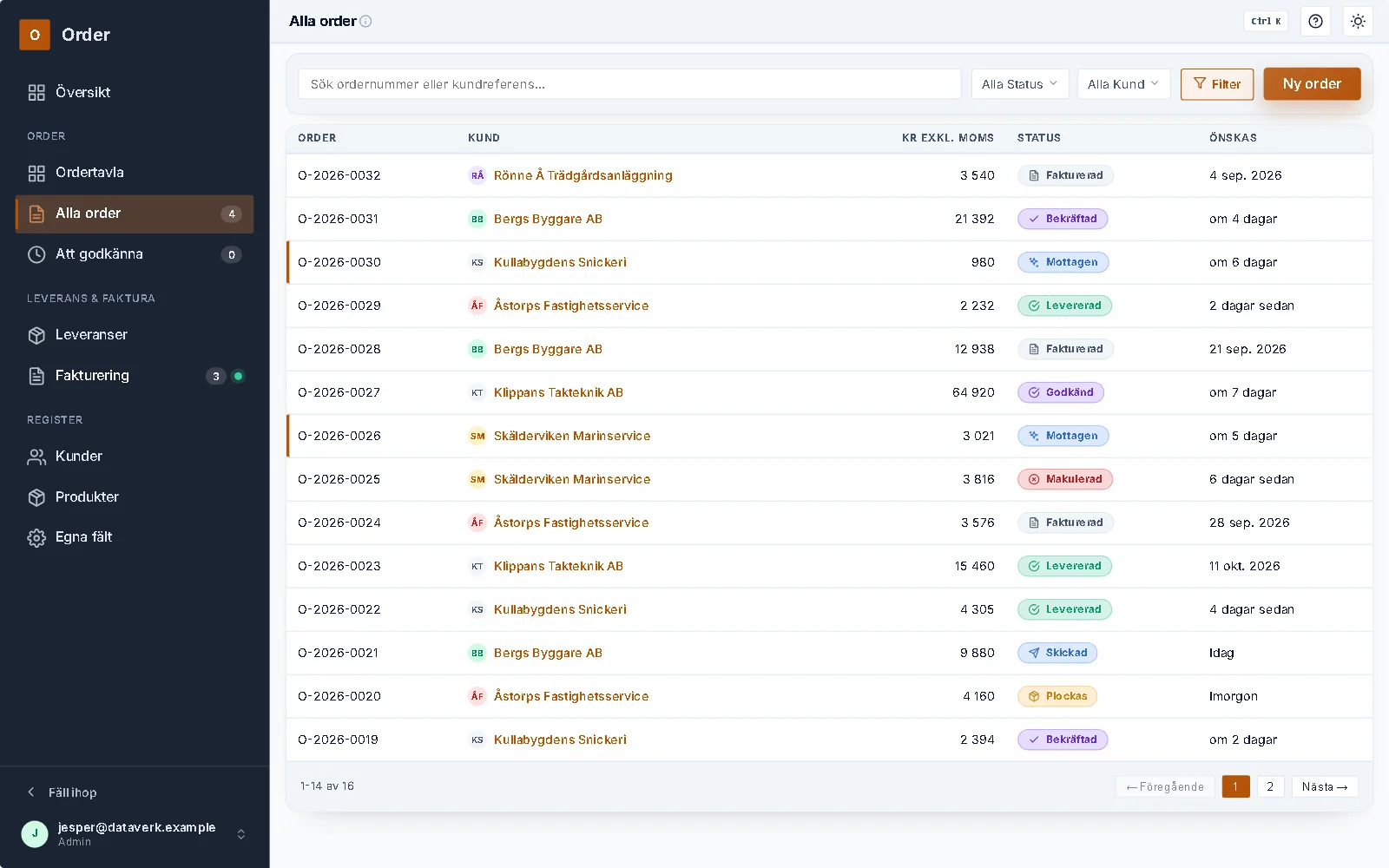Click Levererad badge on order O-2026-0029
The height and width of the screenshot is (868, 1389).
[1064, 306]
